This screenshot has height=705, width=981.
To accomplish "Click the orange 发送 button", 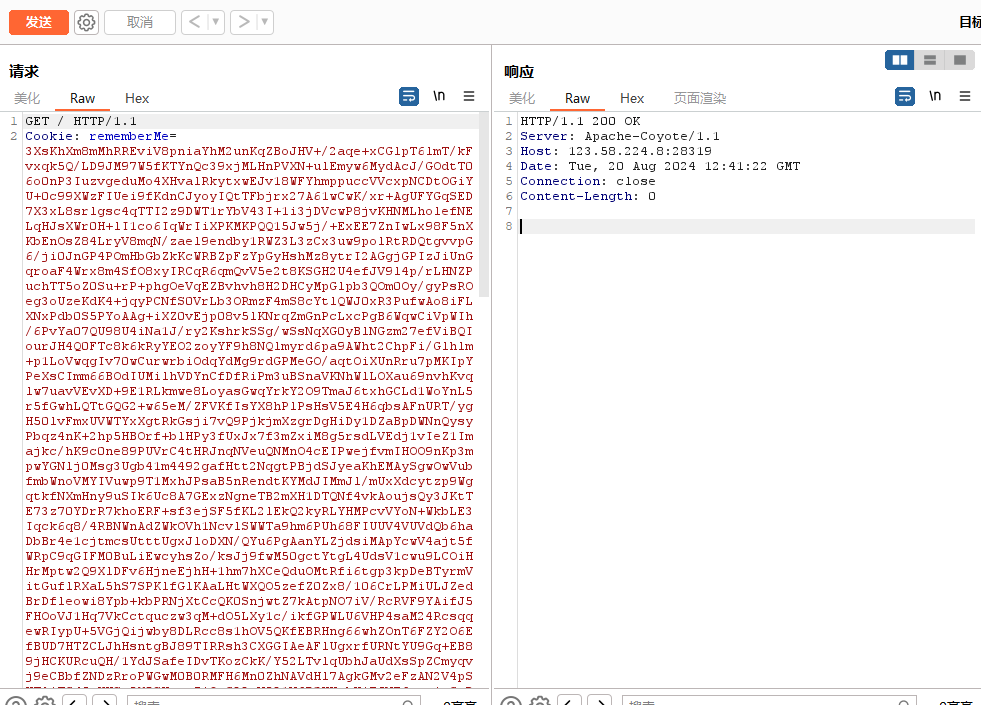I will click(39, 22).
